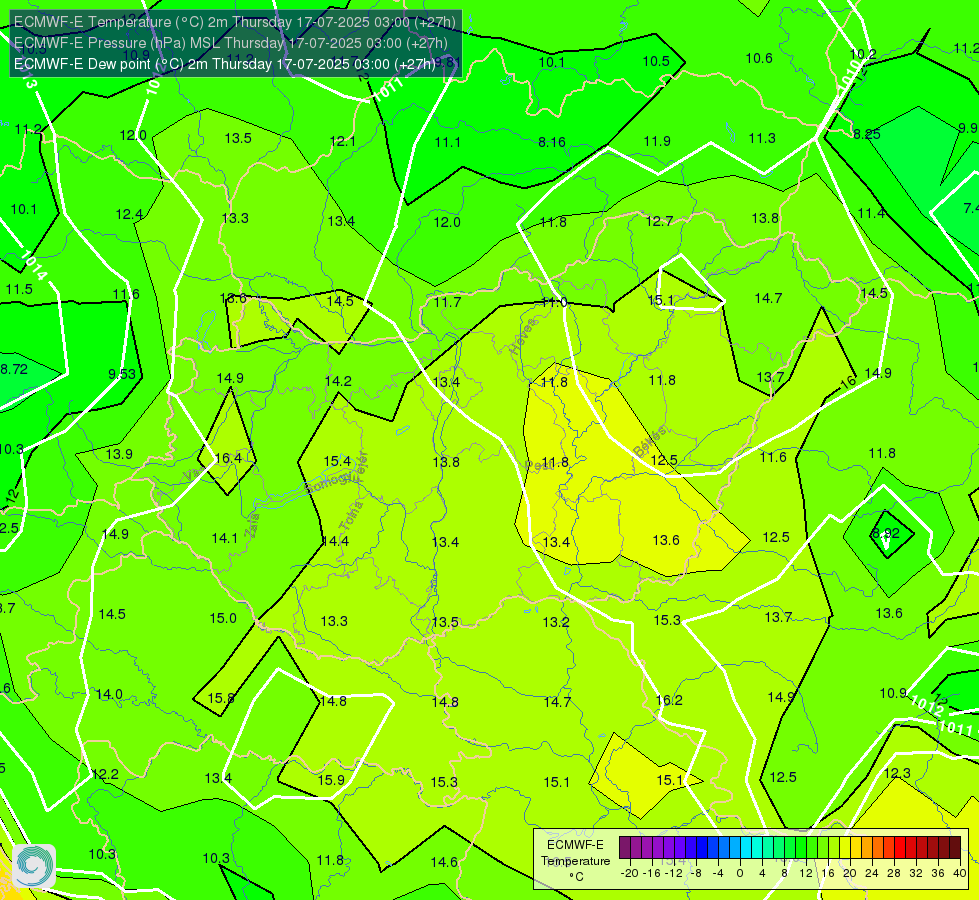Click the swirl weather logo icon
Image resolution: width=979 pixels, height=900 pixels.
click(34, 866)
